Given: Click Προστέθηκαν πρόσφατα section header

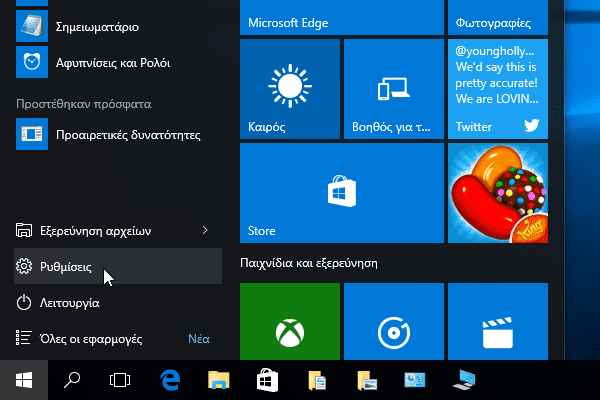Looking at the screenshot, I should 84,104.
